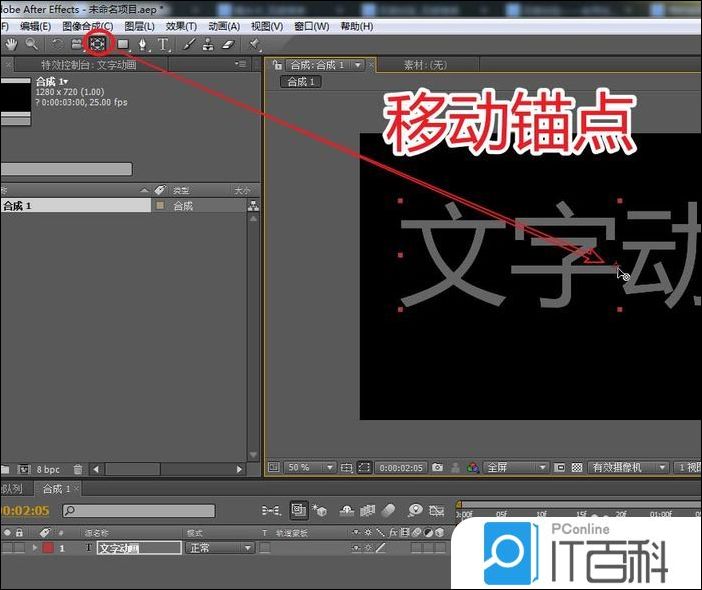Select the Zoom magnifier tool

click(31, 44)
